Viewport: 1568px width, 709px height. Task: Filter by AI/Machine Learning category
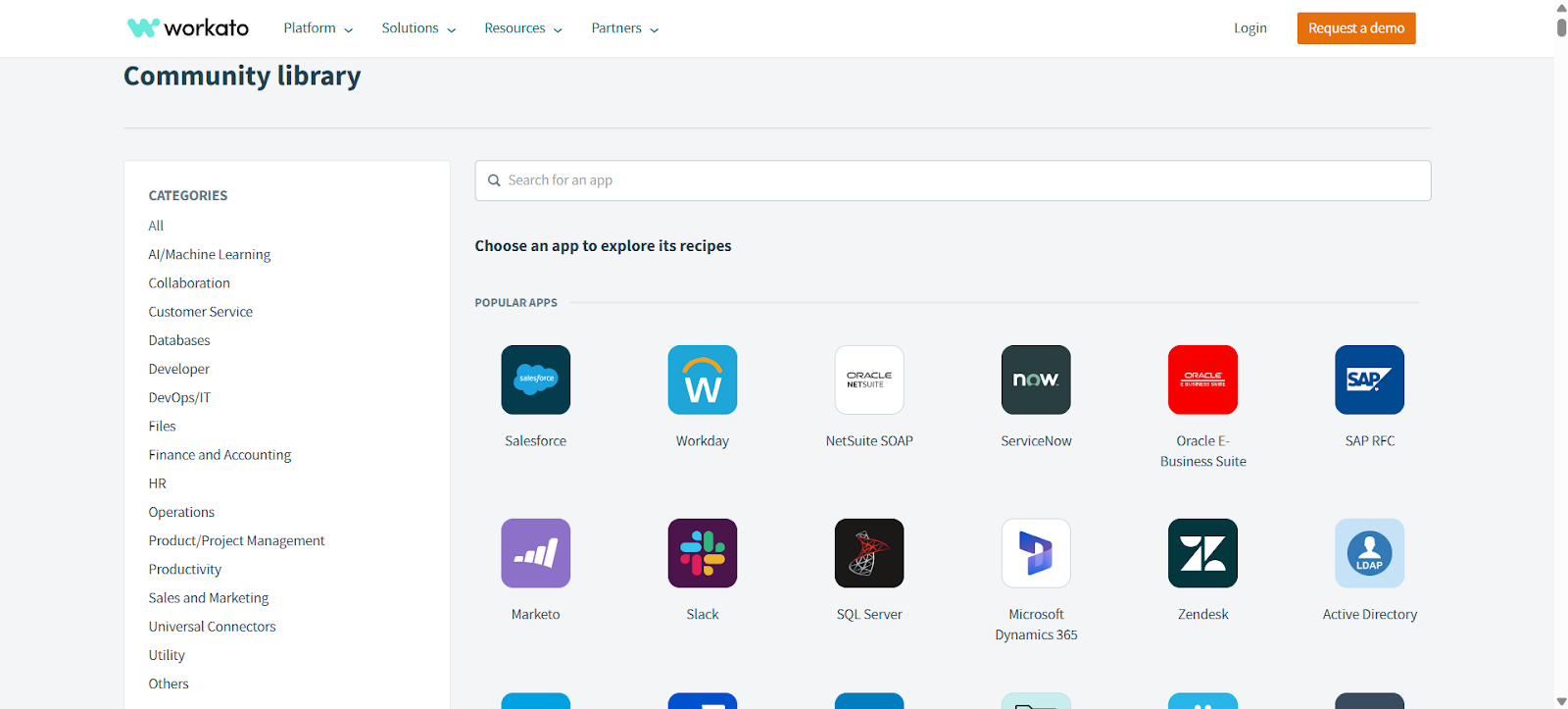pos(210,254)
